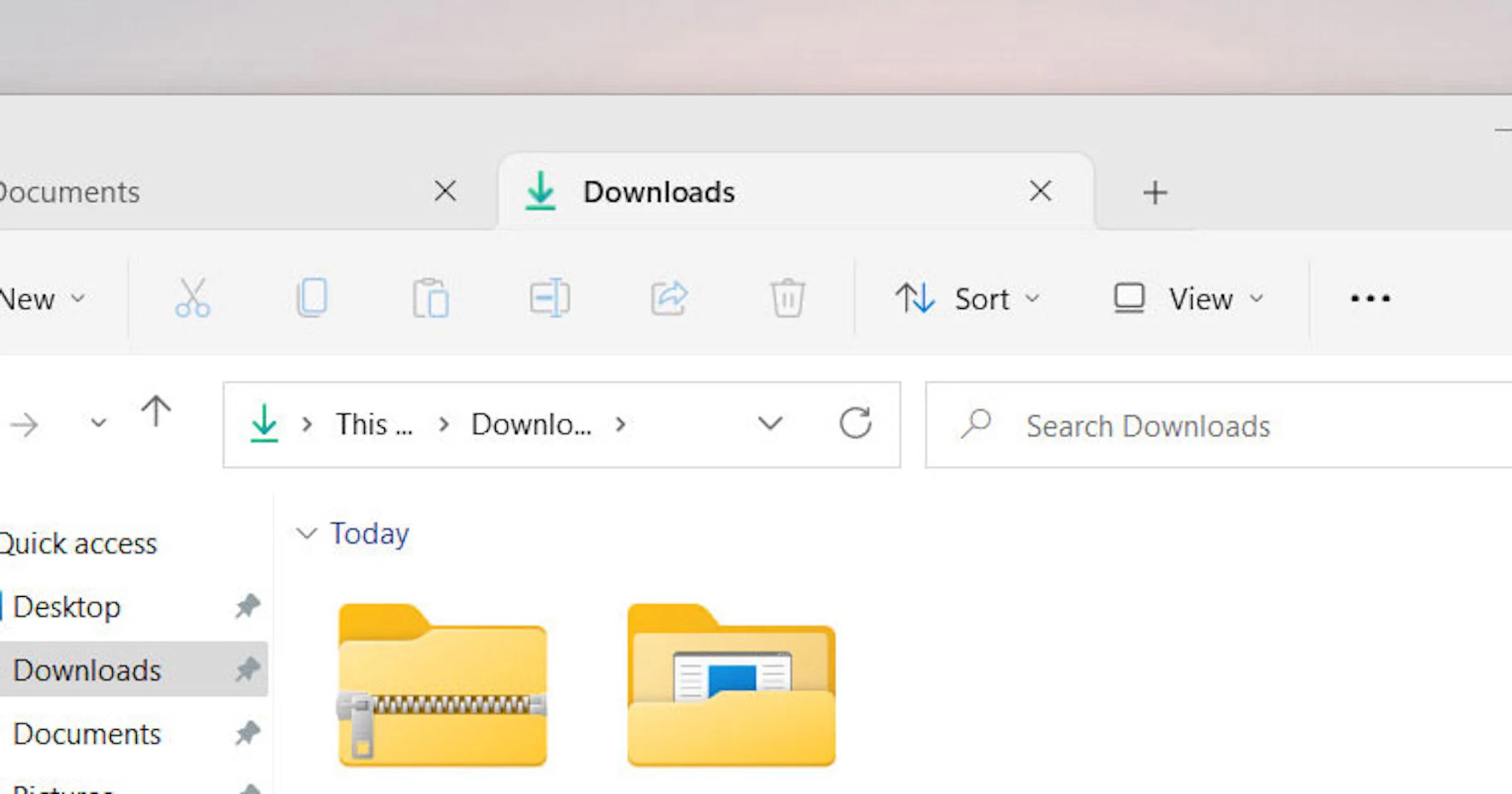Add a new tab with the plus button
This screenshot has width=1512, height=794.
click(1155, 193)
